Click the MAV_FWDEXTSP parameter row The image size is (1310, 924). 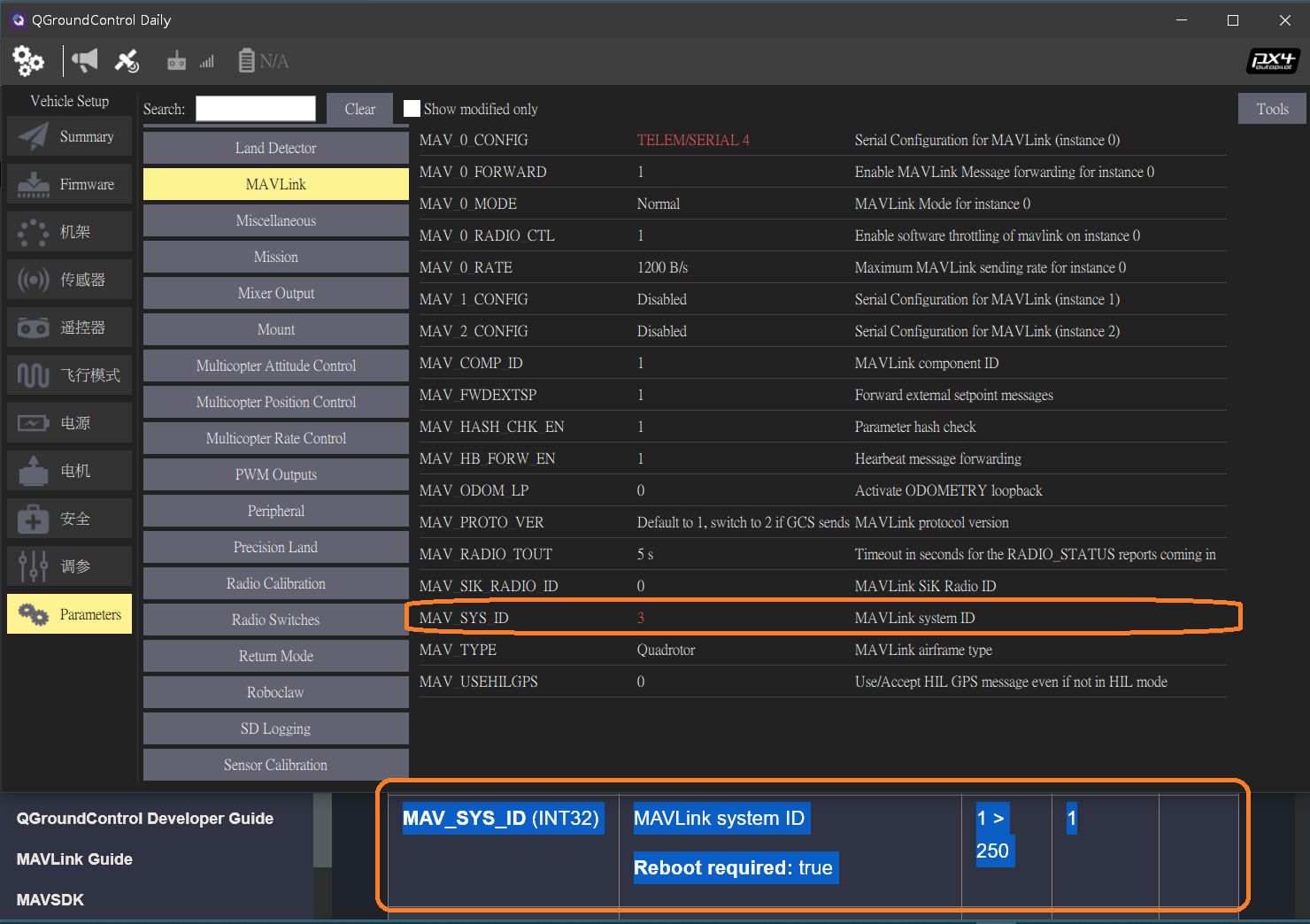coord(823,395)
